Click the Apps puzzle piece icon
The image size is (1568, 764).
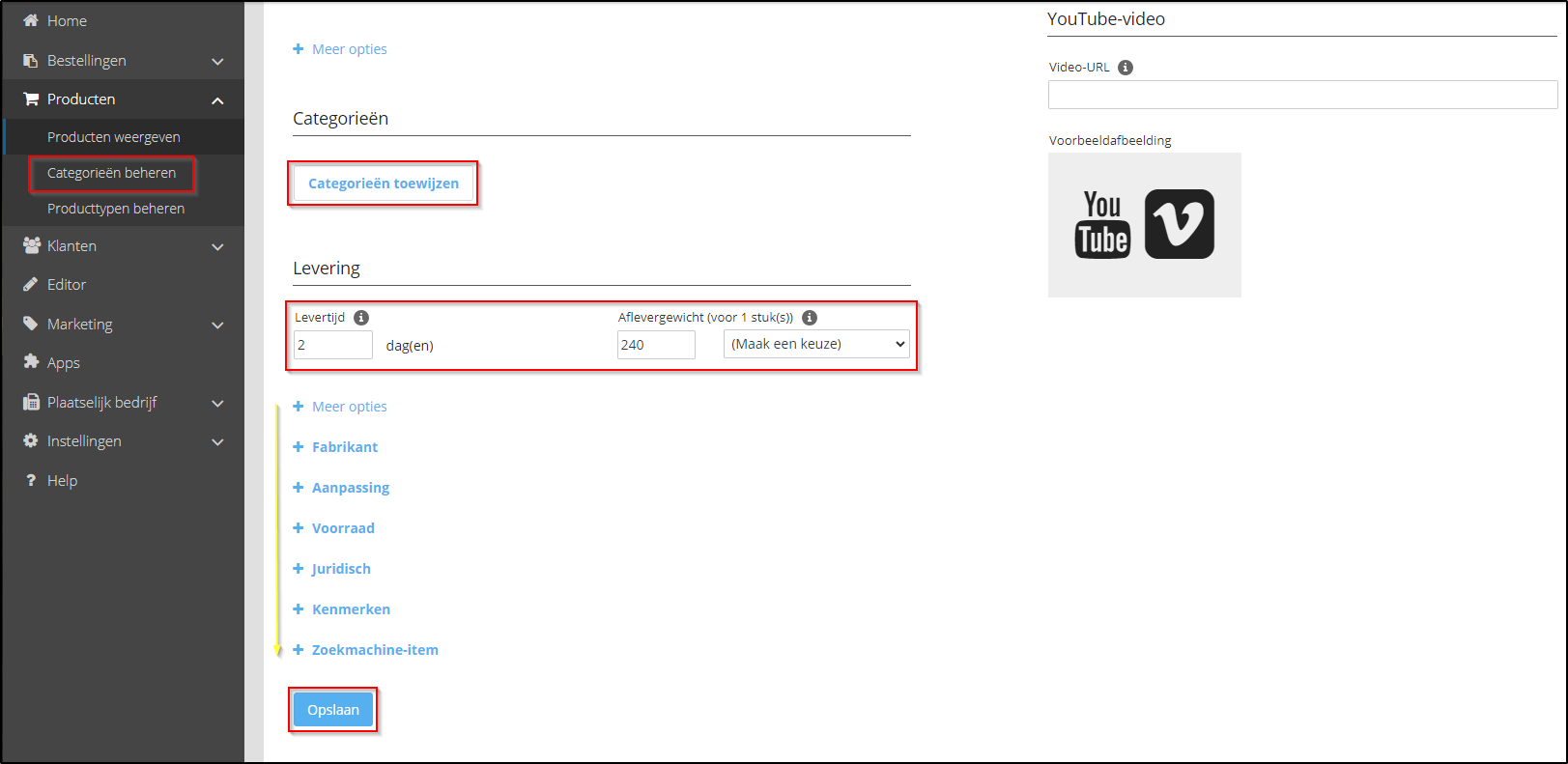click(31, 362)
